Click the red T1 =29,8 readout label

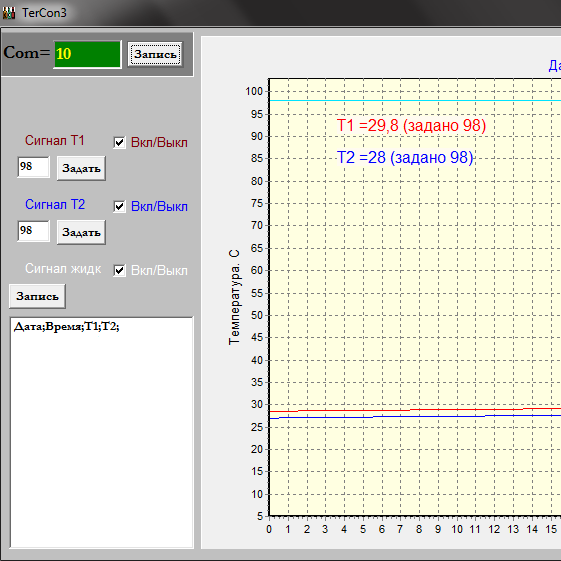pos(411,126)
